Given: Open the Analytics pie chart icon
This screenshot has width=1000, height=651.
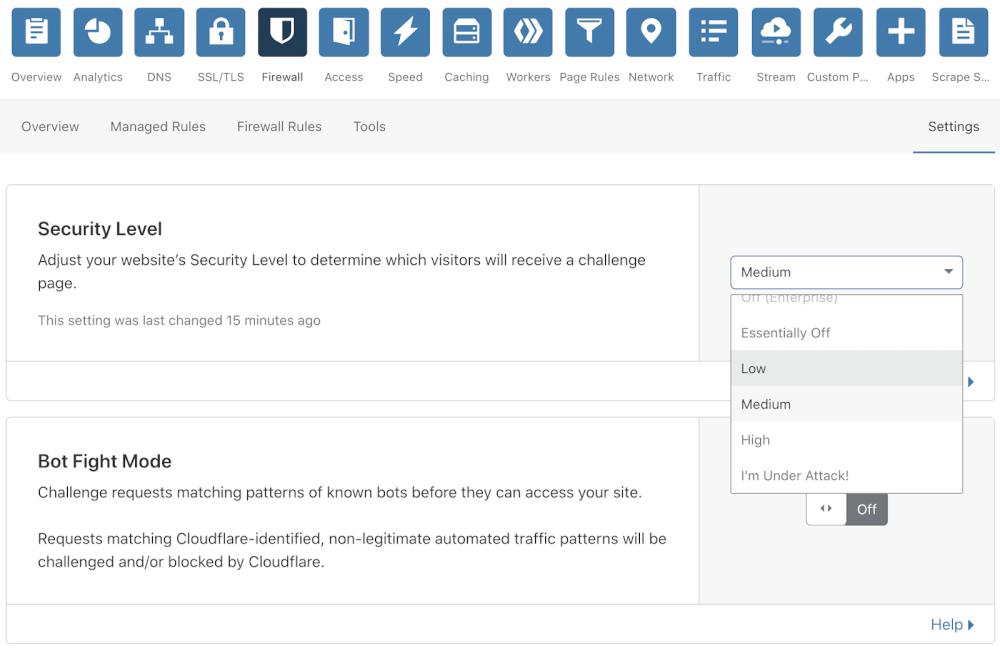Looking at the screenshot, I should [98, 33].
